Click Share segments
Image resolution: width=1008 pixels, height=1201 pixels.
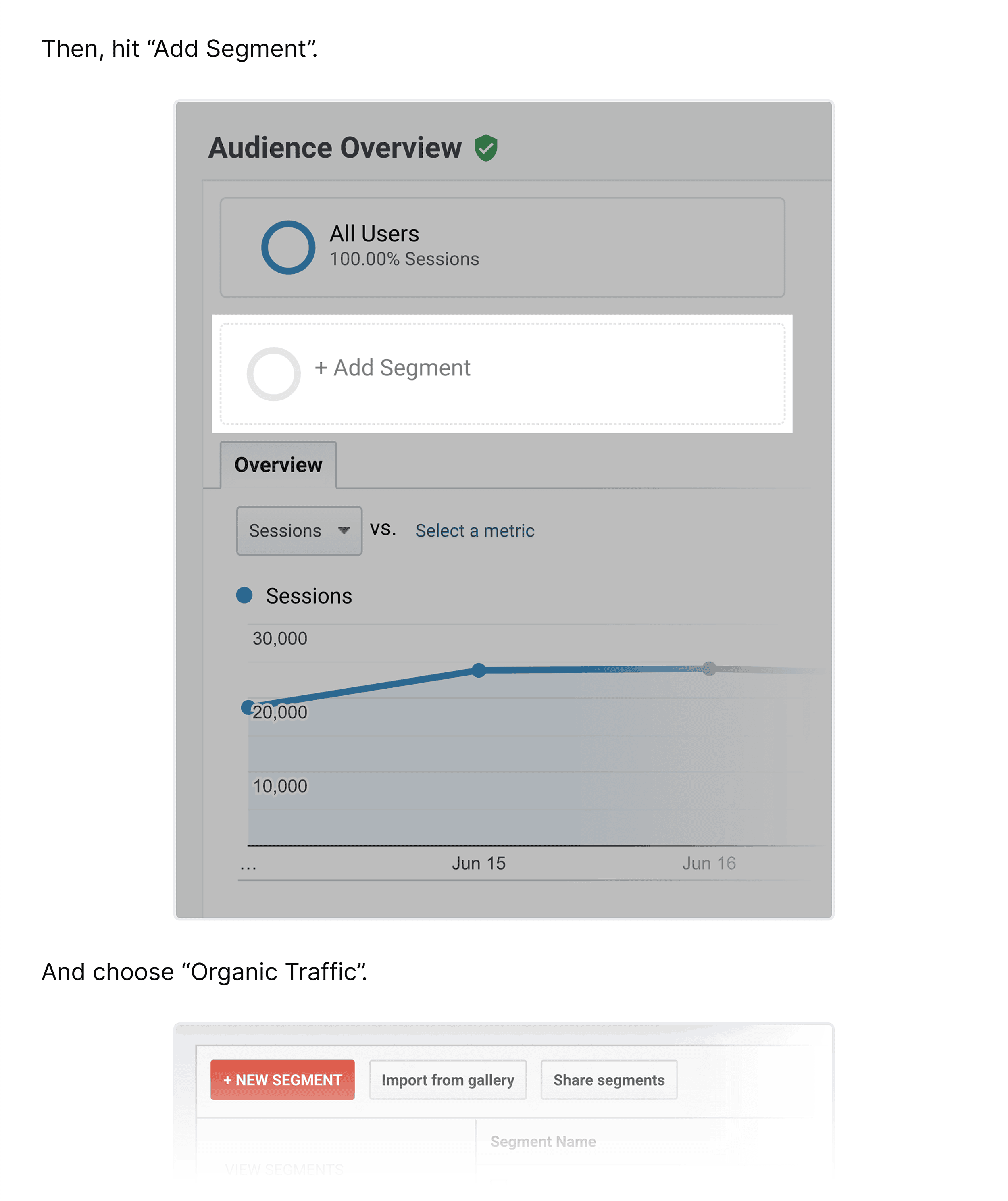[609, 1080]
